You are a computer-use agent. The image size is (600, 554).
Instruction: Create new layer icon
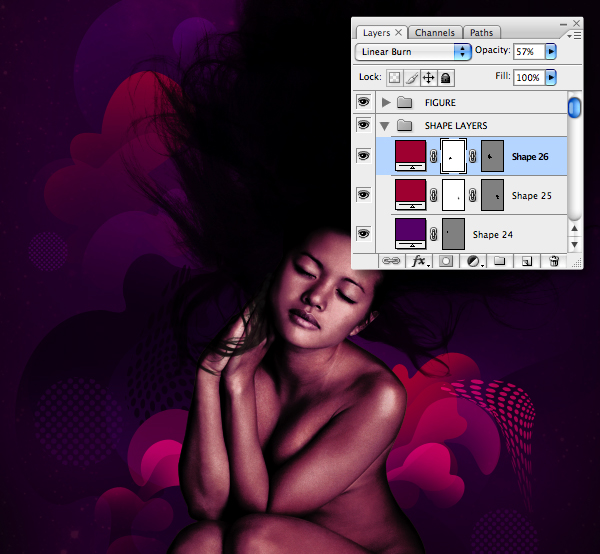[527, 261]
